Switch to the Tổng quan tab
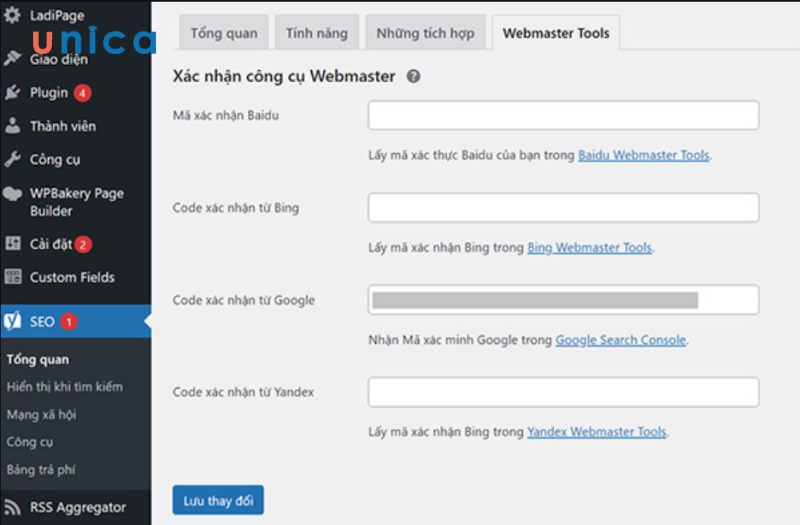The height and width of the screenshot is (525, 800). 223,33
